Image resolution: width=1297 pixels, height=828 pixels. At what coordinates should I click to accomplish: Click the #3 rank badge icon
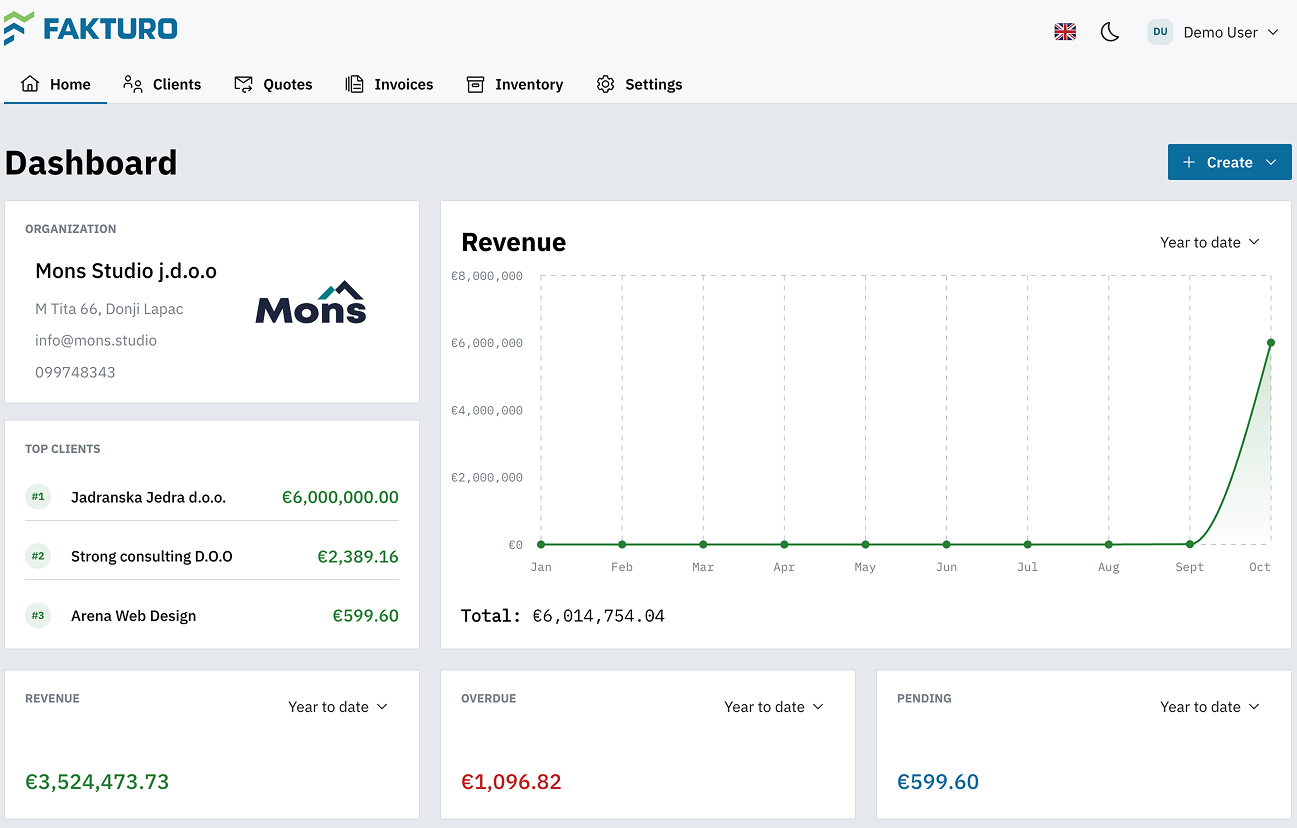pos(38,615)
